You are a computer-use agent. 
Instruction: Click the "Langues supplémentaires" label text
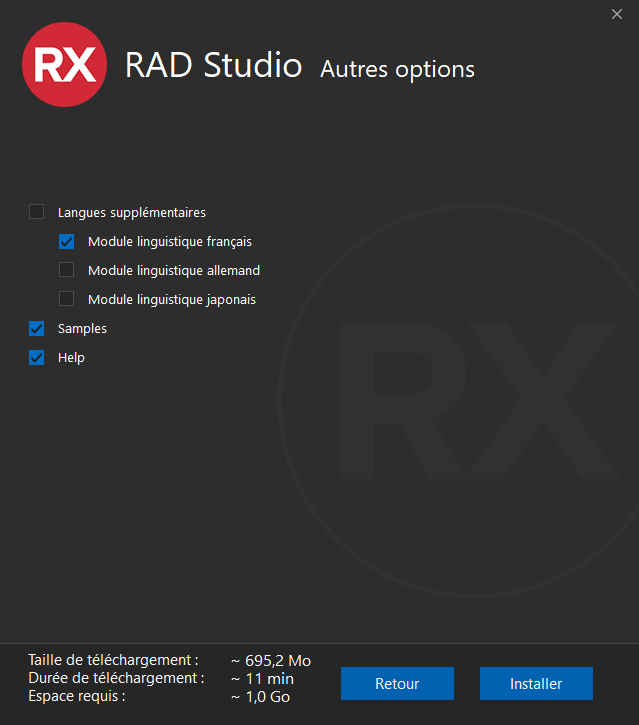(132, 212)
